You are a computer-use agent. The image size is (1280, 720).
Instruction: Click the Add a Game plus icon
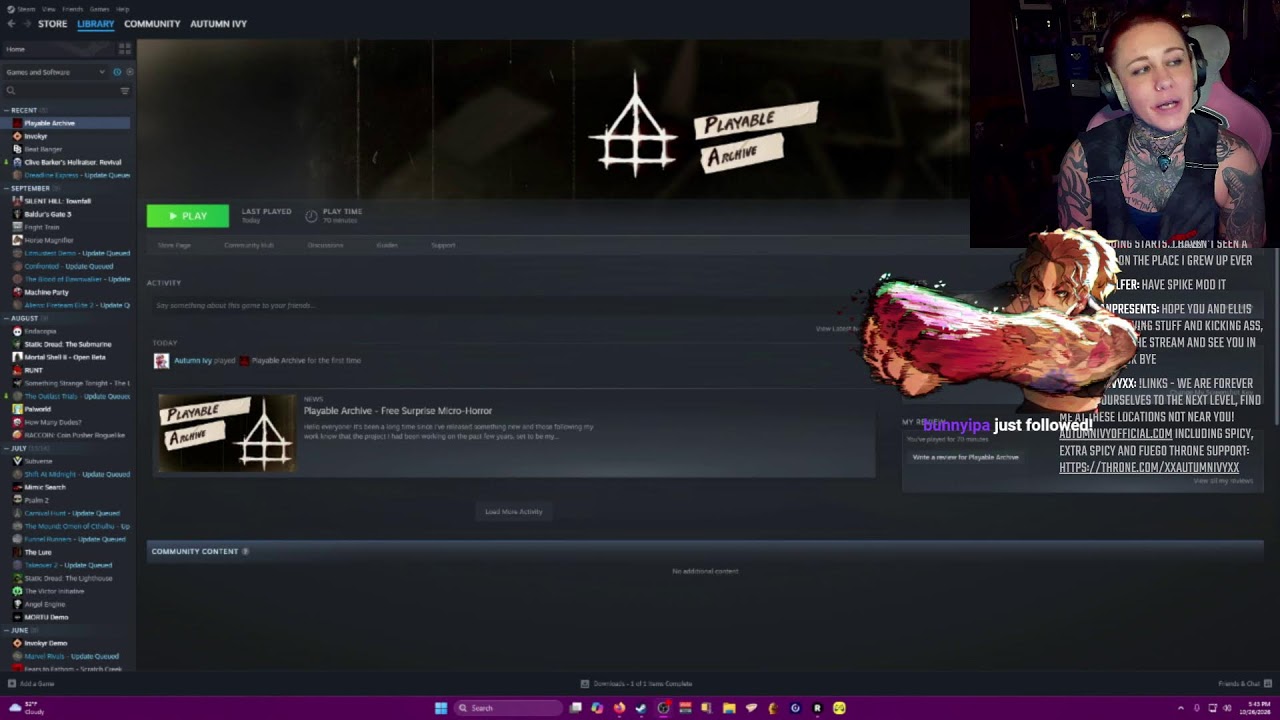[12, 684]
